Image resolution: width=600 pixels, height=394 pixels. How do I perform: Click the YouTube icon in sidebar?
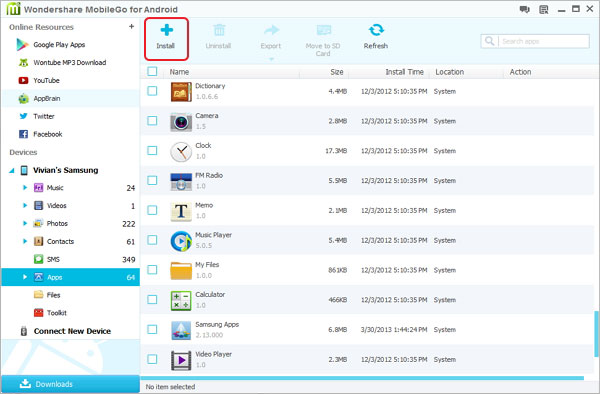[x=23, y=80]
